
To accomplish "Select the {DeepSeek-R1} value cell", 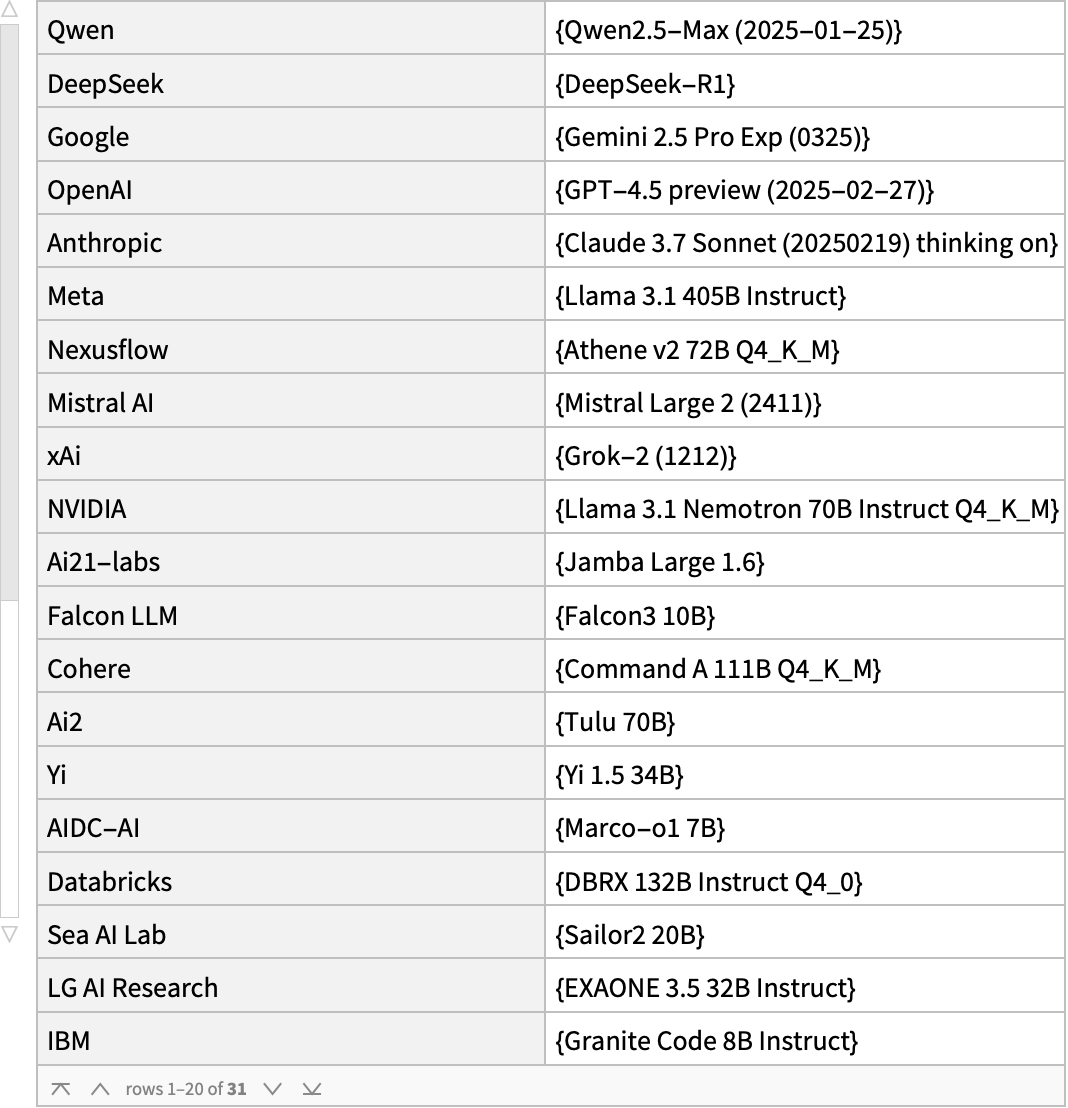I will coord(645,84).
